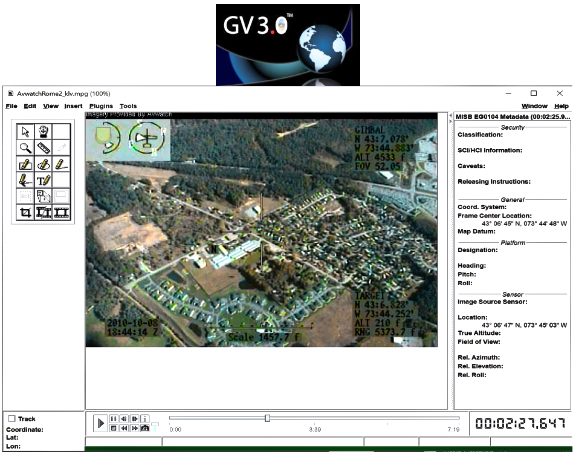Select the arrow pointer tool
The image size is (576, 454).
(25, 131)
